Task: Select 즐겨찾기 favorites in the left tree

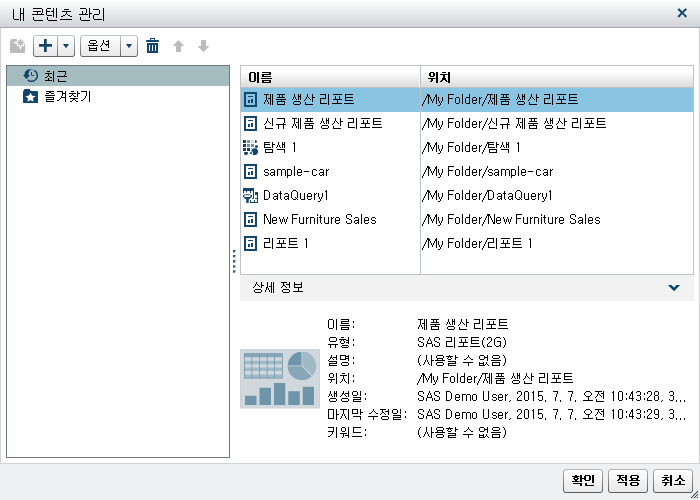Action: tap(66, 97)
